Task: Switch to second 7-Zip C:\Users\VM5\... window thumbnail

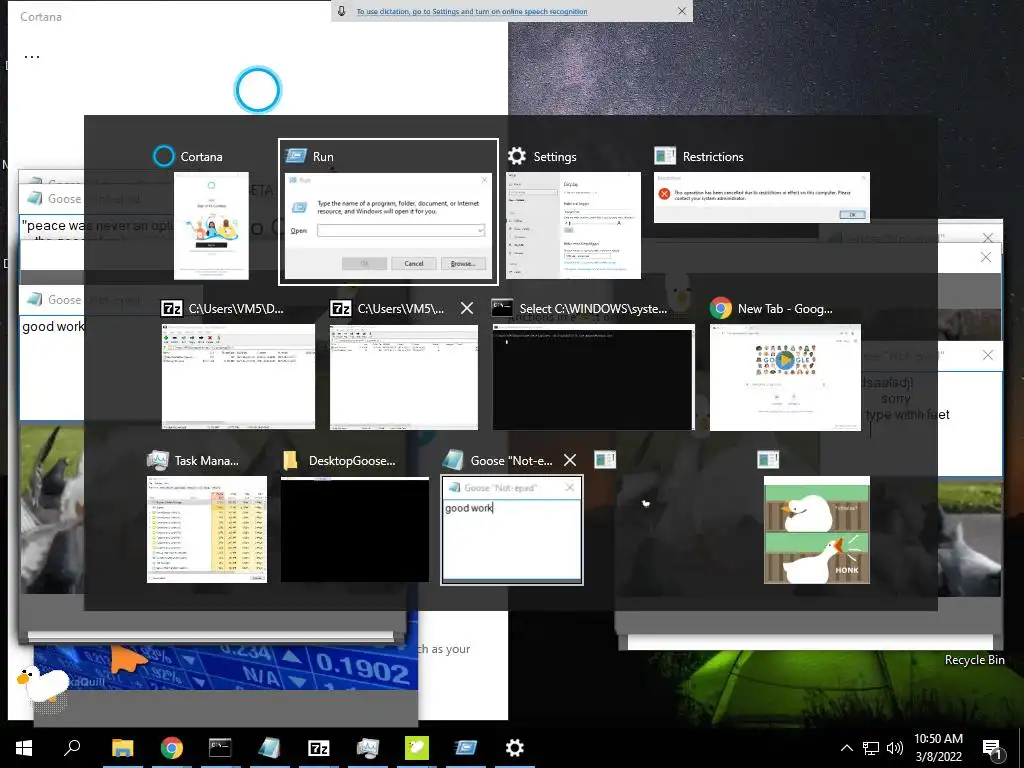Action: (404, 377)
